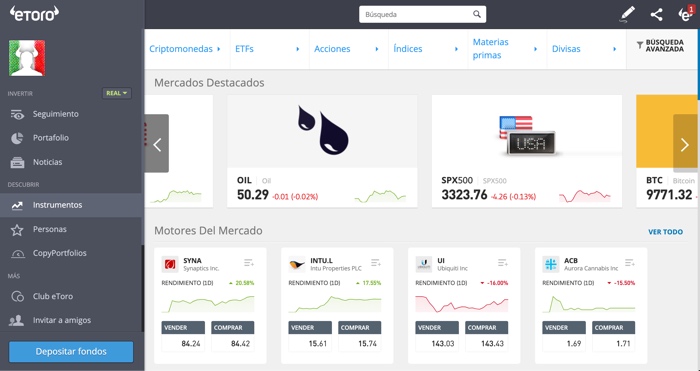Screen dimensions: 700x371
Task: Click the Noticias newspaper icon
Action: tap(17, 163)
